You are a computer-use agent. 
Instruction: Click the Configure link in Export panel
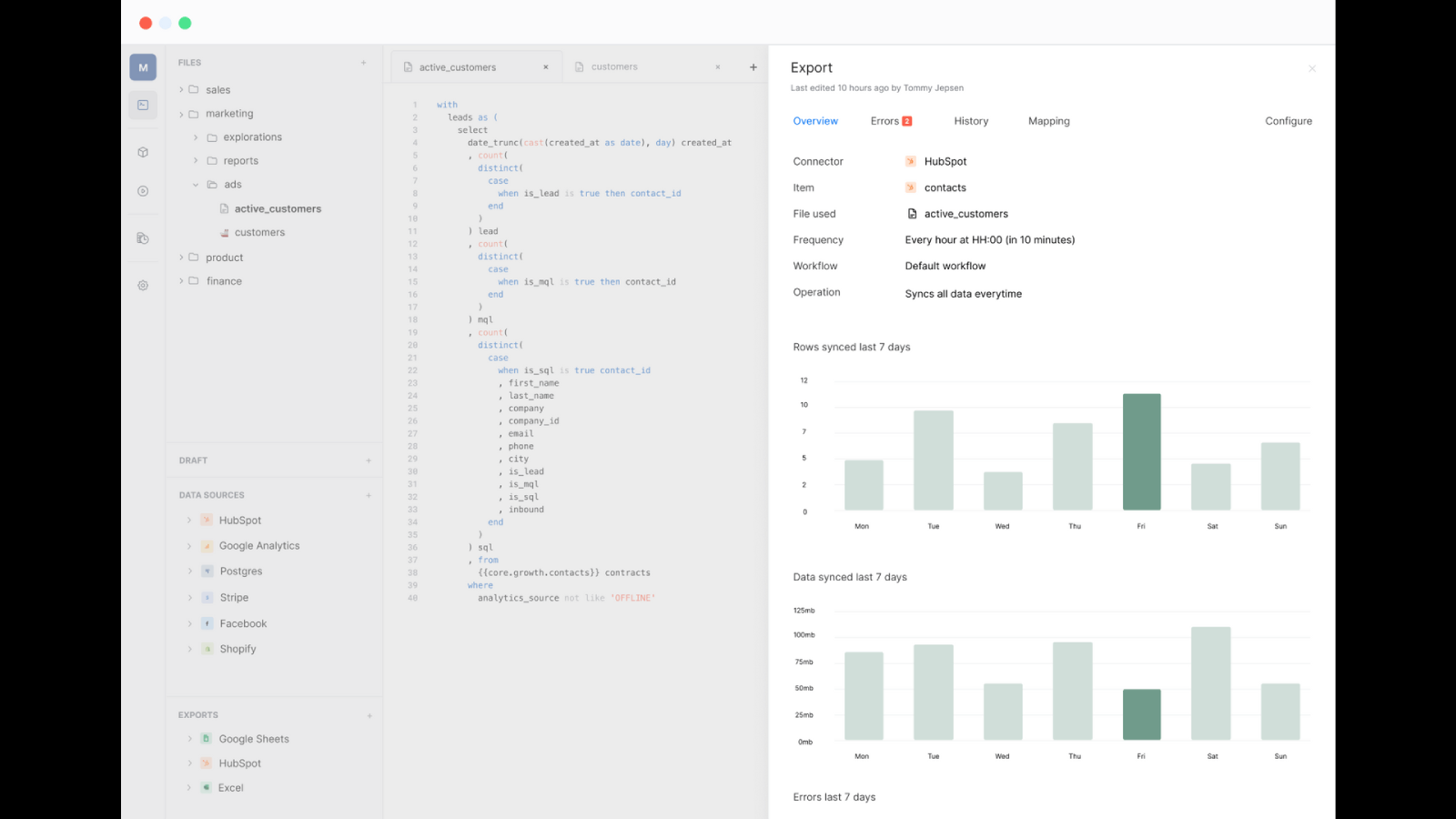point(1288,121)
